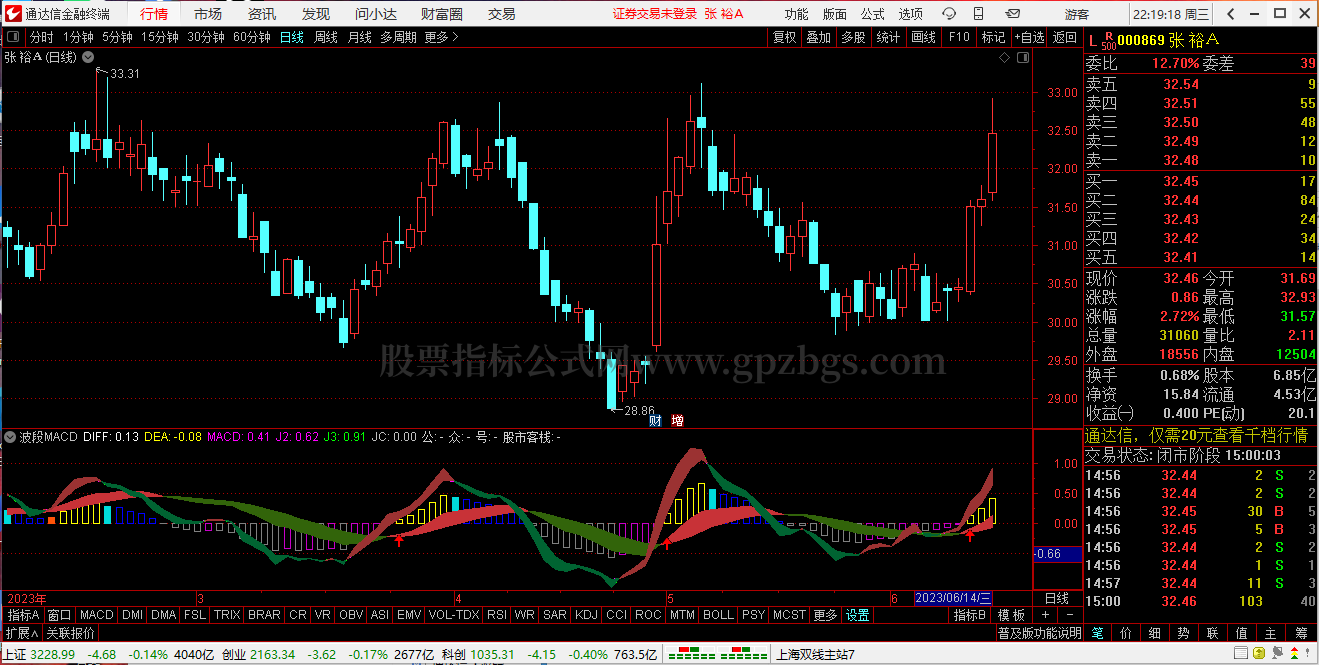The height and width of the screenshot is (665, 1319).
Task: Click the 返回 back button
Action: 1064,37
